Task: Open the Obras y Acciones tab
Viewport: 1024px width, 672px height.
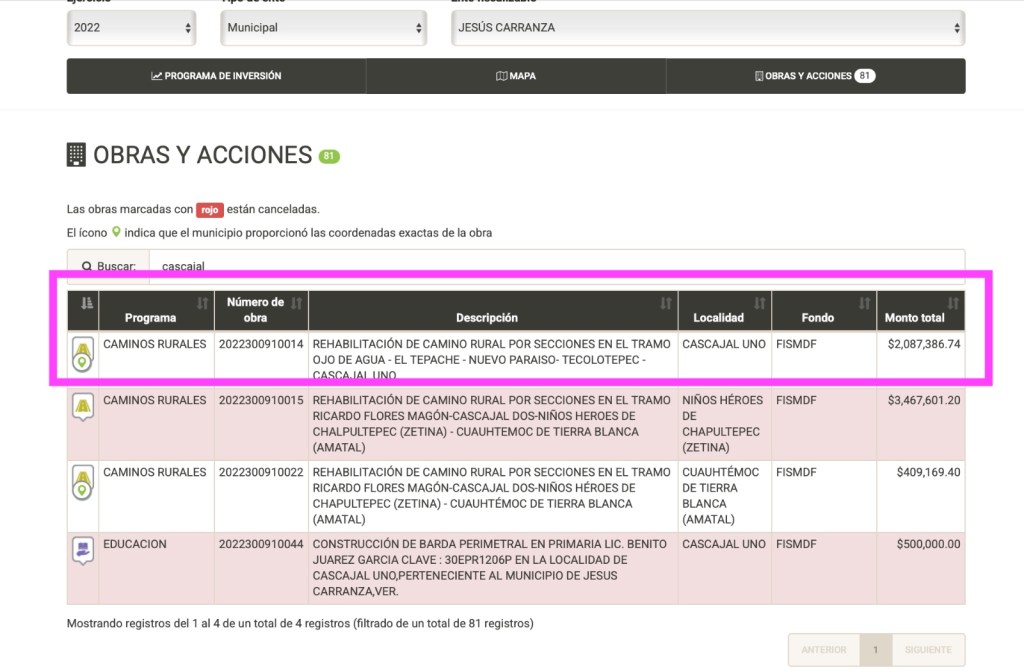Action: point(815,76)
